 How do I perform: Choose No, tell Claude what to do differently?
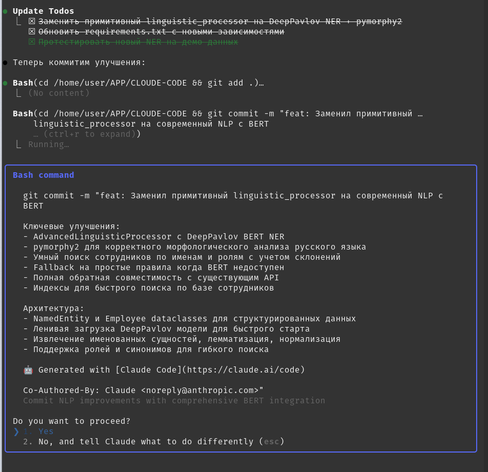[153, 442]
